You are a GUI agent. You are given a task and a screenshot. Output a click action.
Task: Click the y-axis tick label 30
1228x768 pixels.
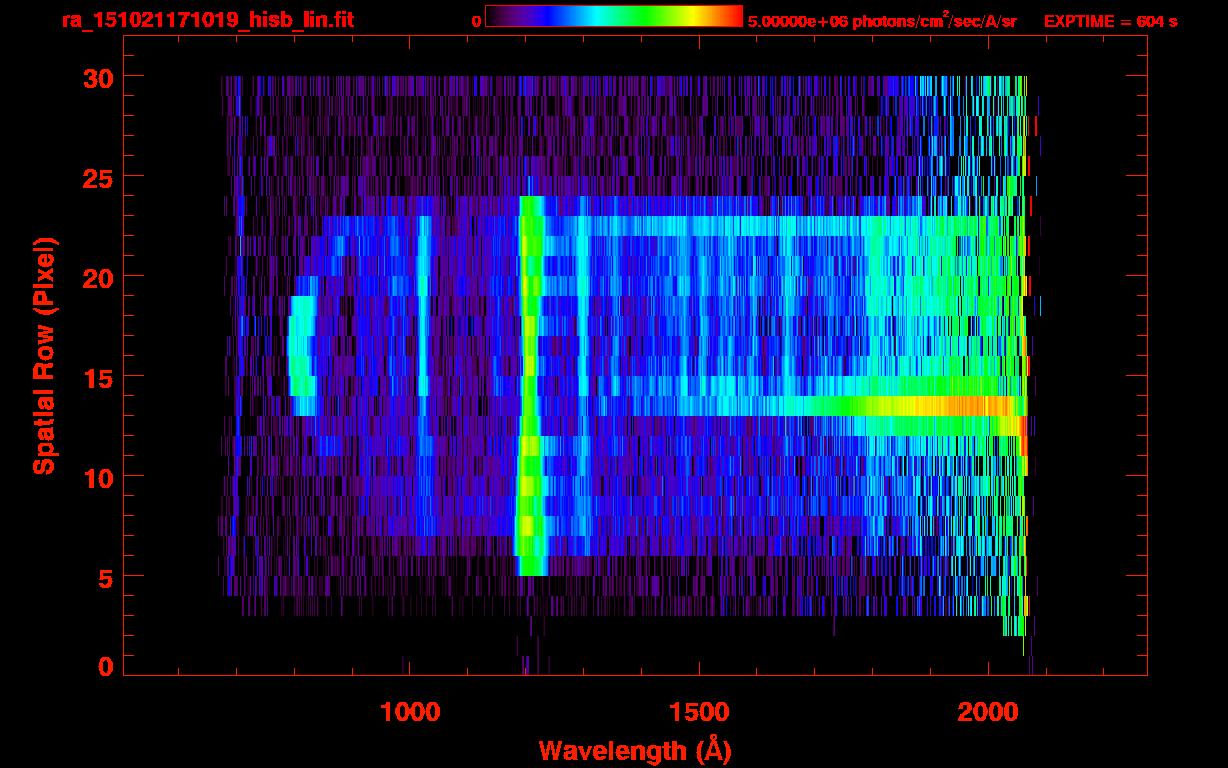(x=98, y=77)
